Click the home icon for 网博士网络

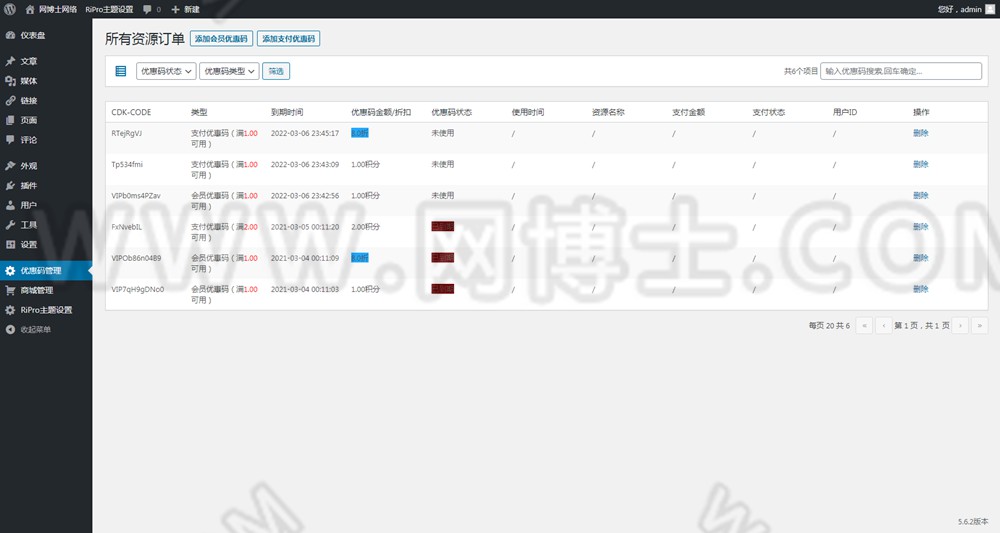(30, 10)
